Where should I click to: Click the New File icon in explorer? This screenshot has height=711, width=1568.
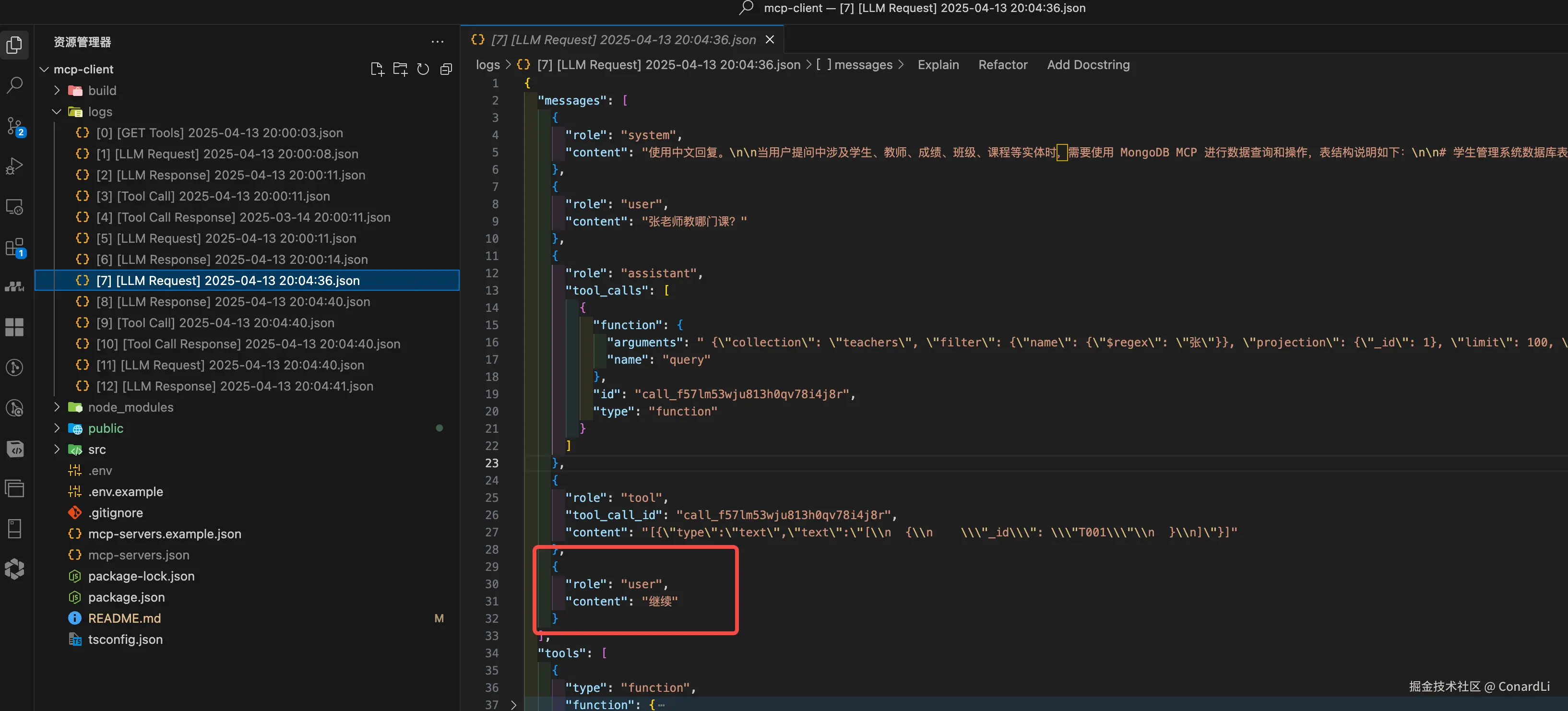point(377,70)
